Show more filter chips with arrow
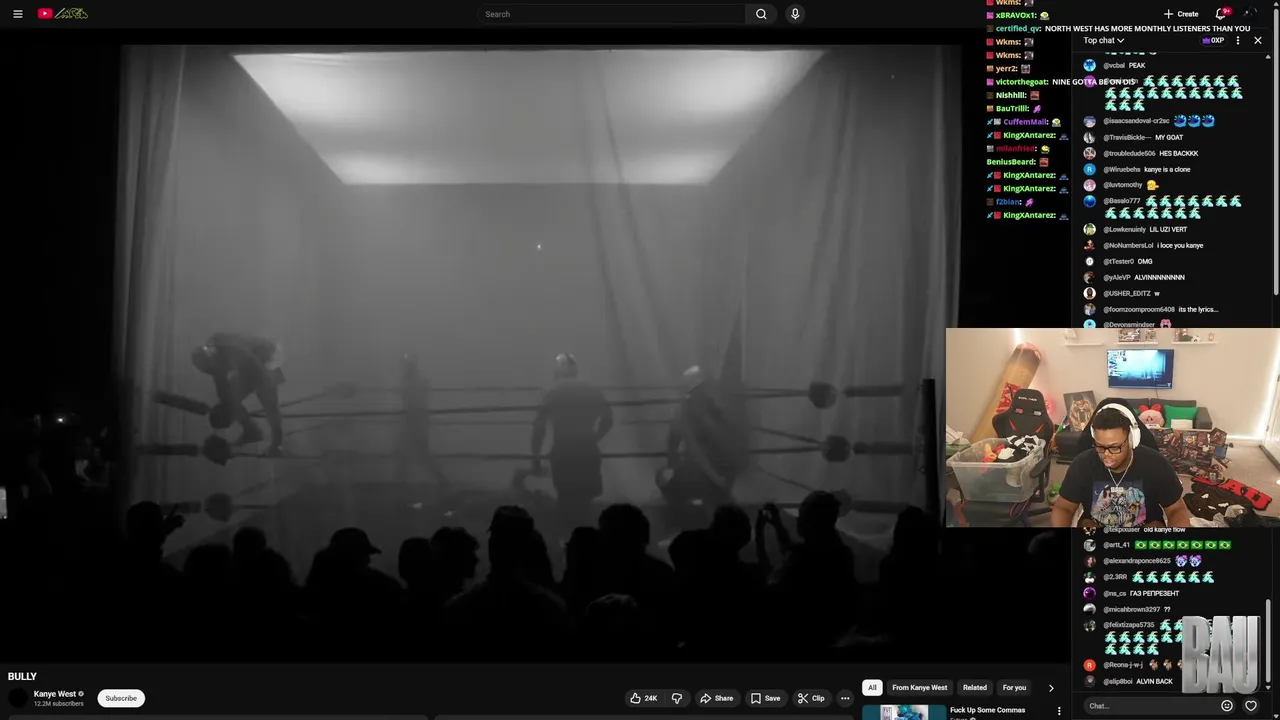The height and width of the screenshot is (720, 1280). click(1051, 688)
